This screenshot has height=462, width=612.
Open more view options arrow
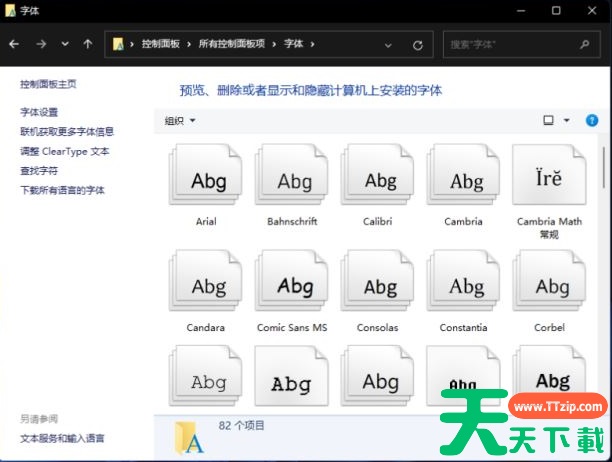tap(567, 120)
